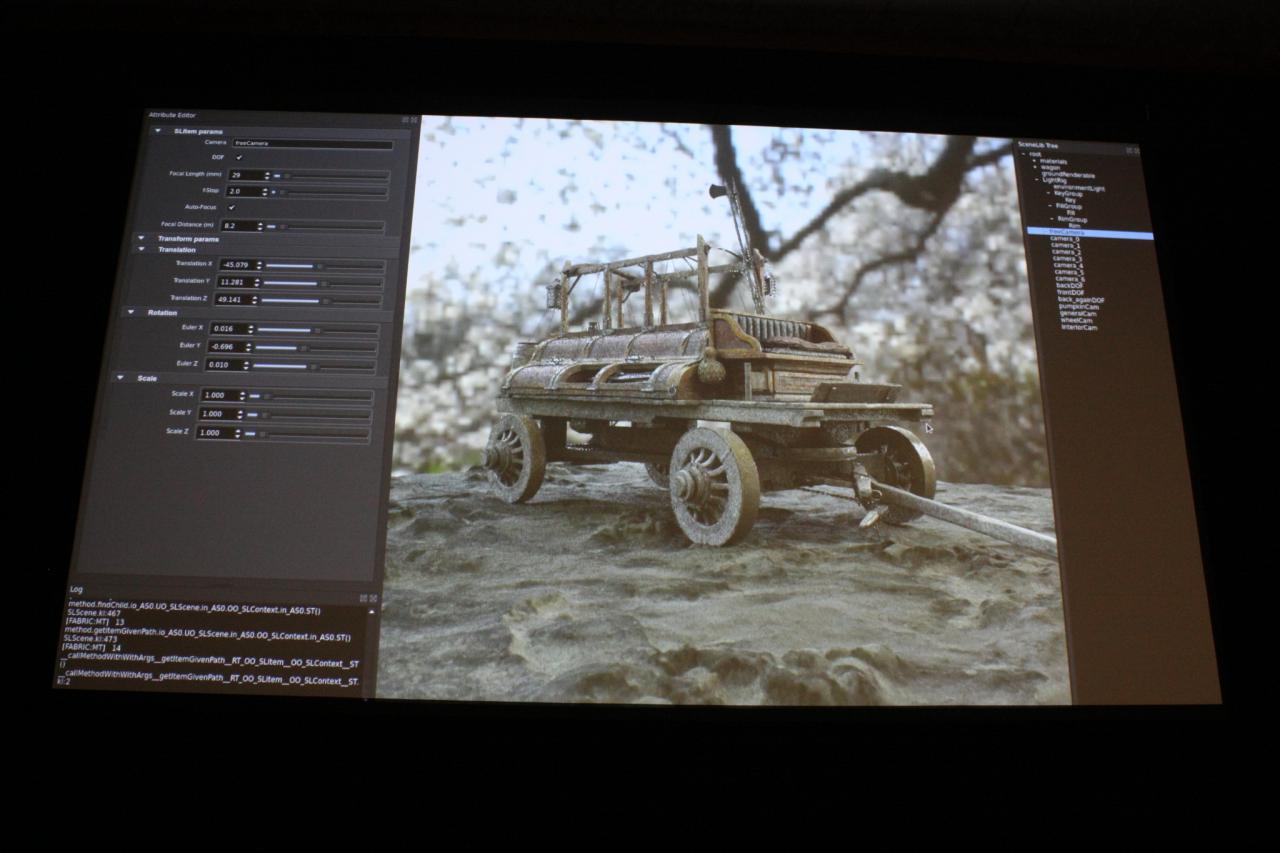Collapse the root node in SceneLib Tree
Screen dimensions: 1280x853
click(1023, 154)
